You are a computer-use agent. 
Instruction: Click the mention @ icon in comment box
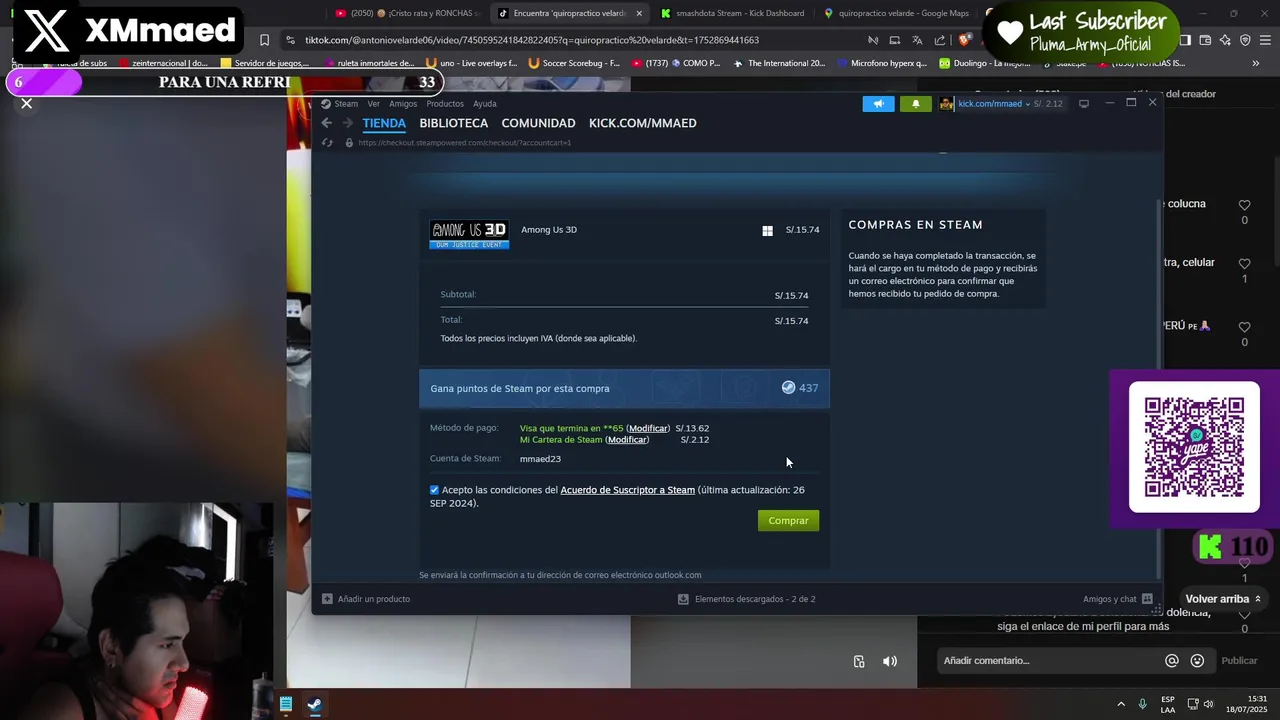(1172, 660)
